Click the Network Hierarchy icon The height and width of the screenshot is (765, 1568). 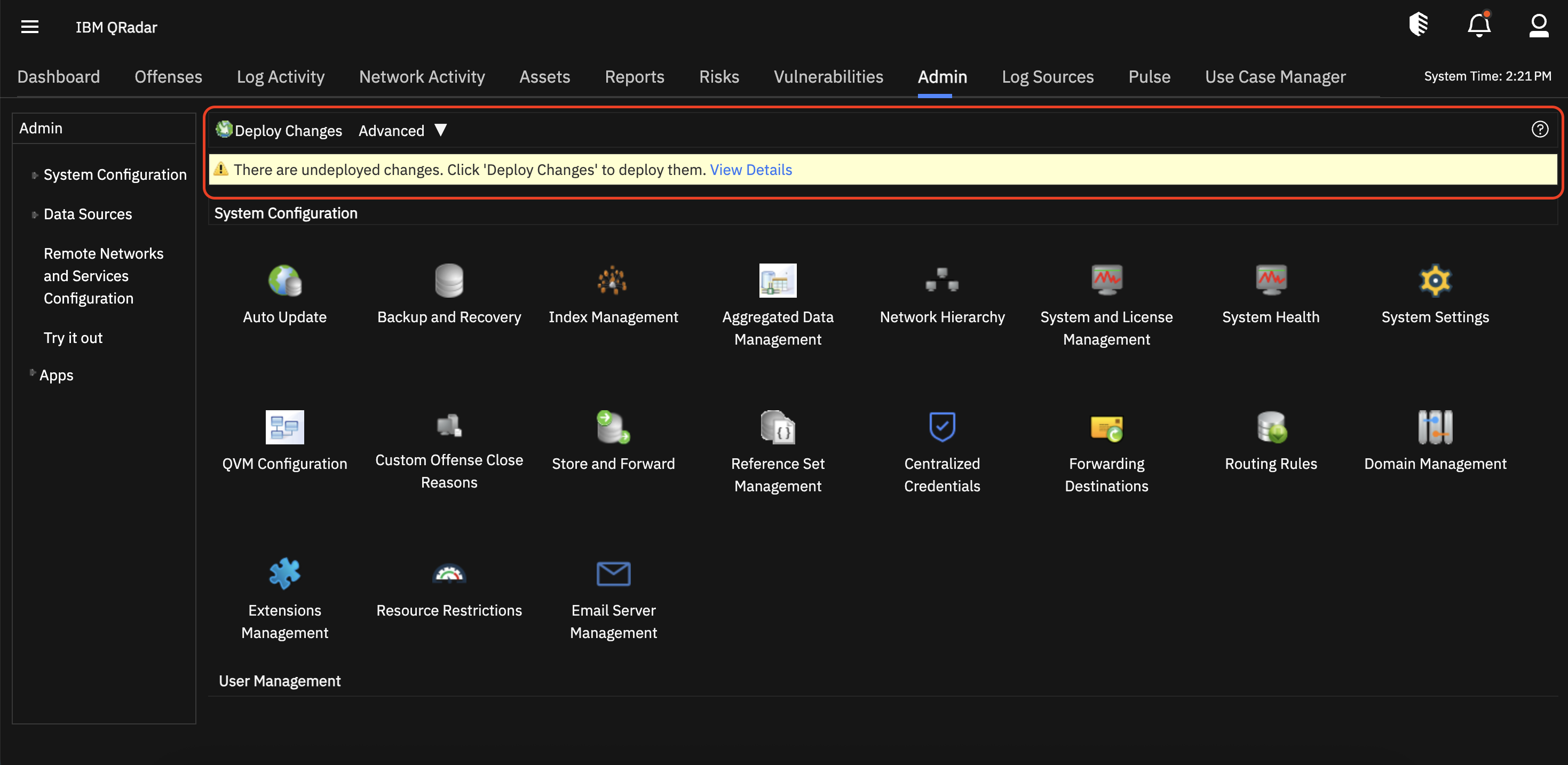click(x=941, y=281)
